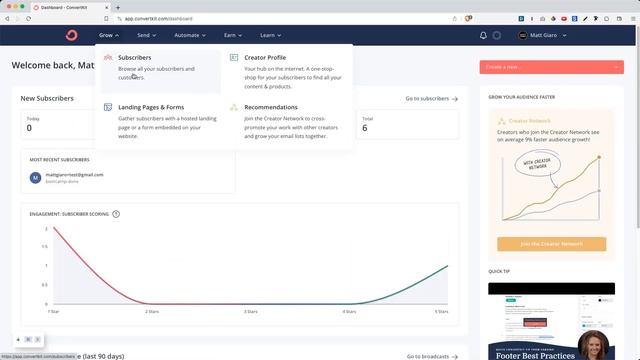Open the browser hamburger menu
Image resolution: width=640 pixels, height=360 pixels.
pyautogui.click(x=633, y=19)
